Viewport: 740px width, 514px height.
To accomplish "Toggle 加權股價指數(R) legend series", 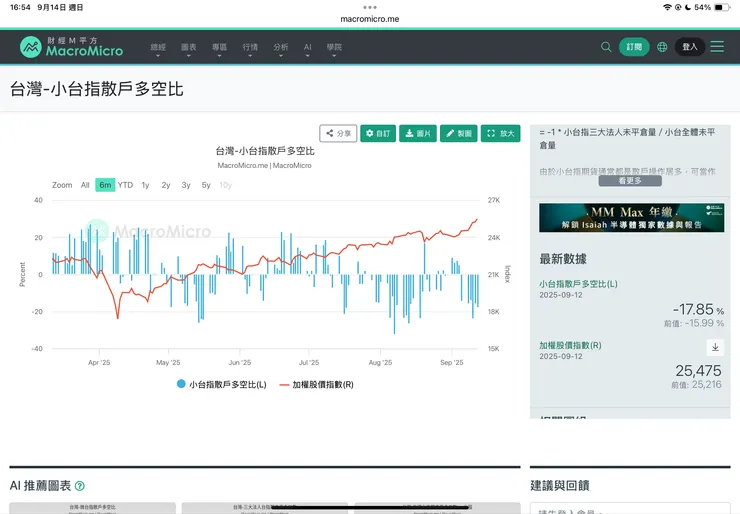I will click(x=316, y=384).
